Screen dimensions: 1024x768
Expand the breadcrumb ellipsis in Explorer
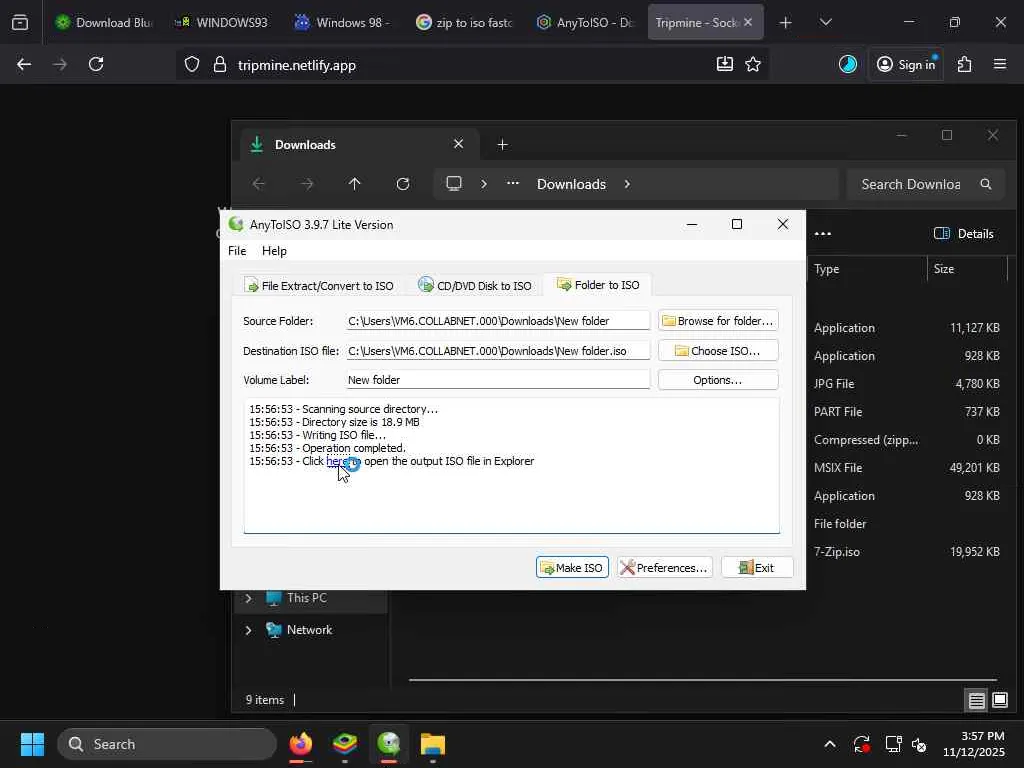click(x=513, y=184)
